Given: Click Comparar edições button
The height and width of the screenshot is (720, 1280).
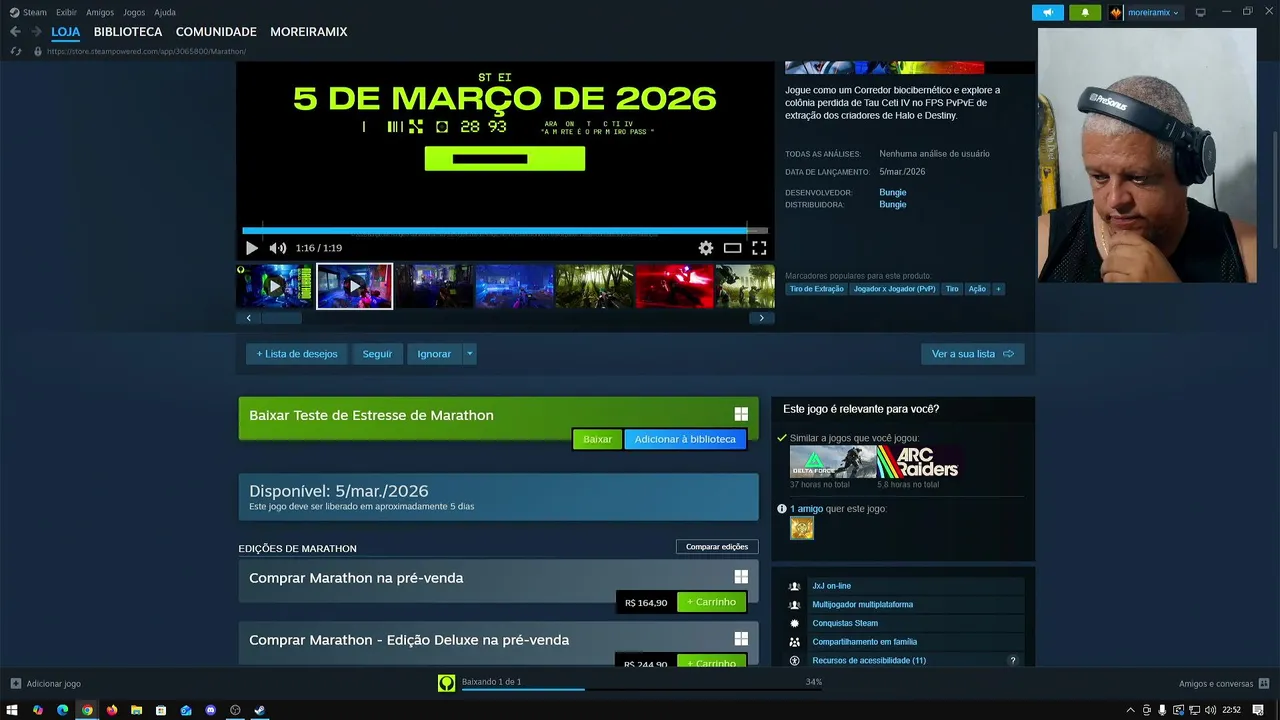Looking at the screenshot, I should [717, 547].
